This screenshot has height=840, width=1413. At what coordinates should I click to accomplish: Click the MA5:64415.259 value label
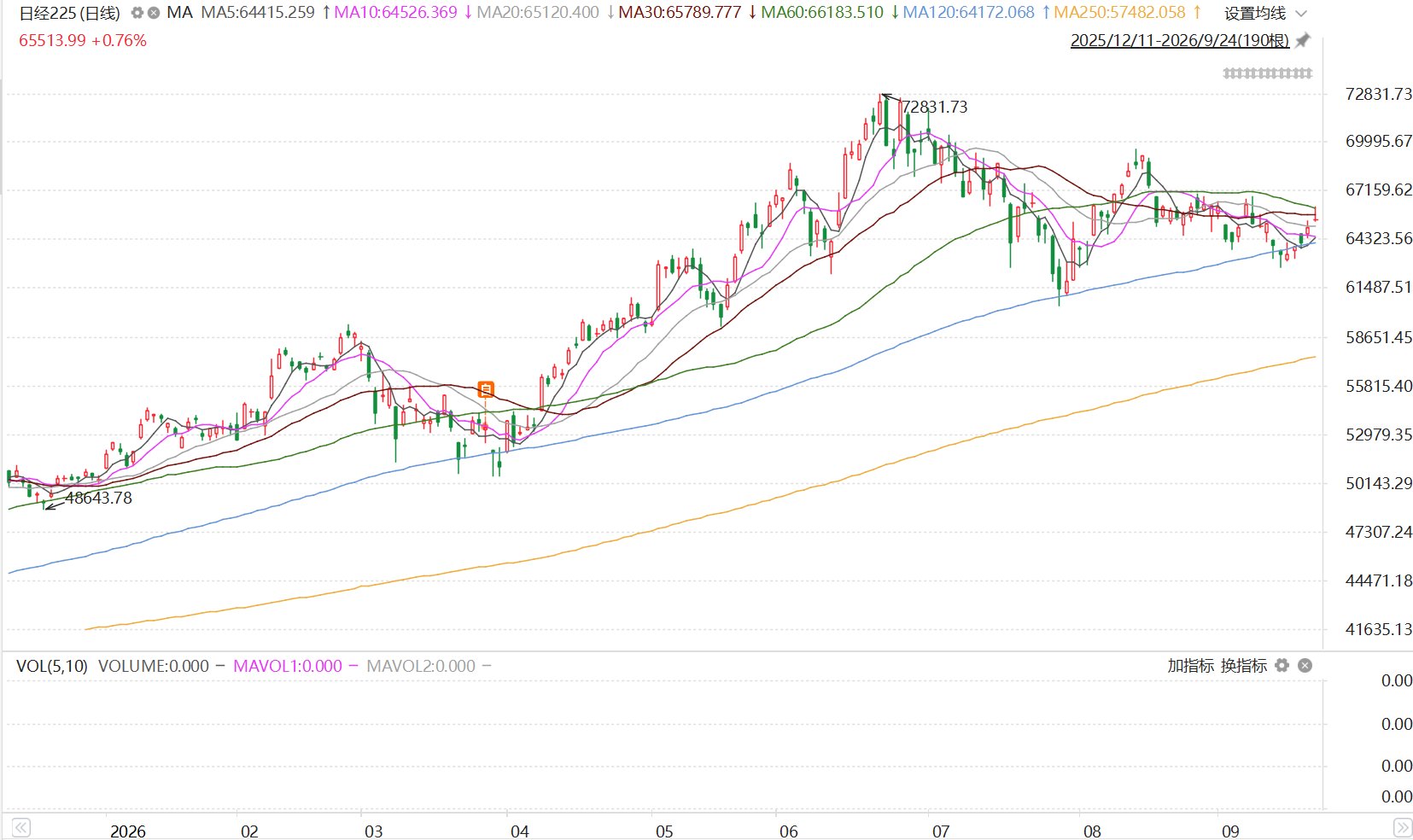[257, 13]
